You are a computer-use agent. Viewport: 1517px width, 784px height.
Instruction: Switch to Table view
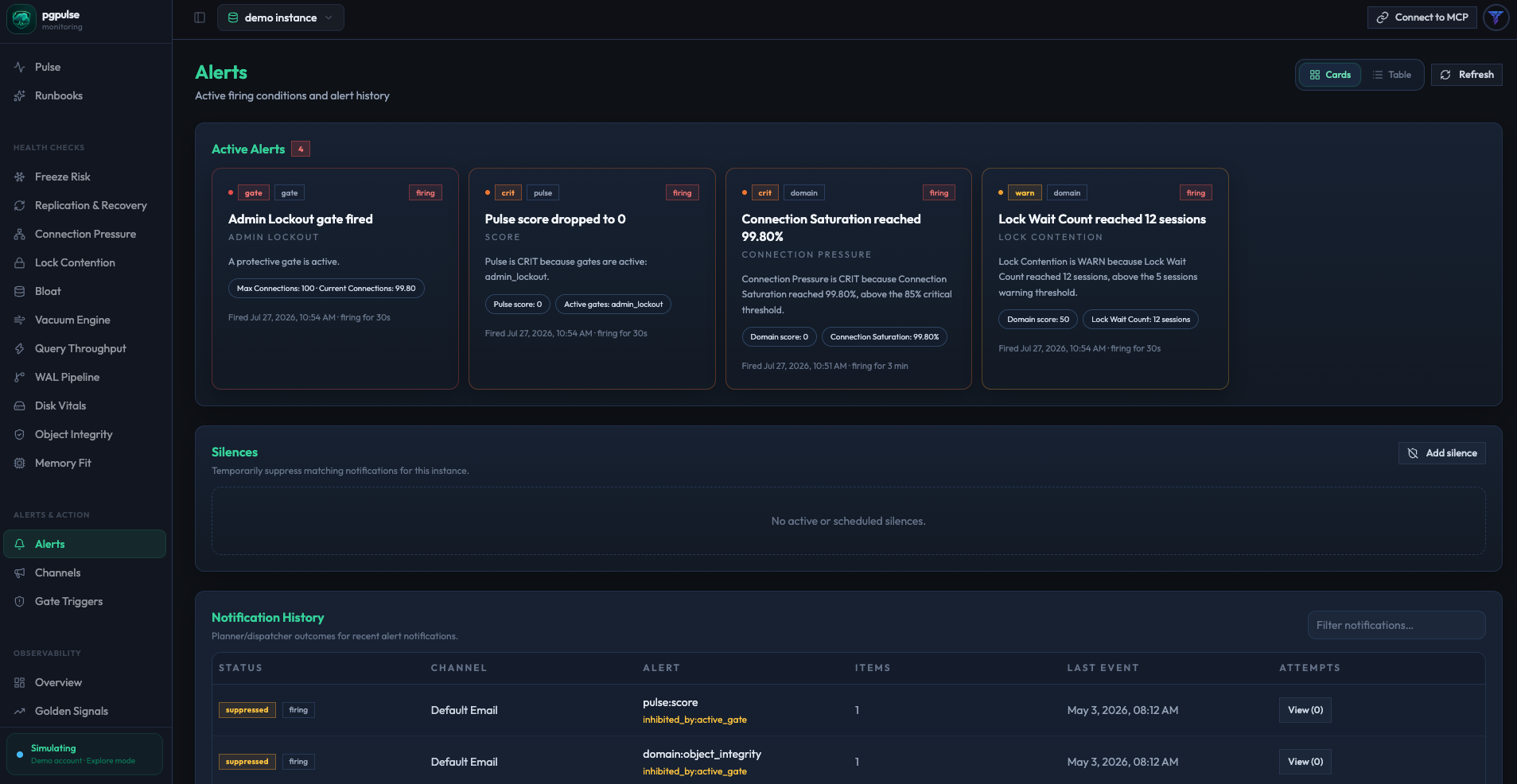[x=1391, y=75]
